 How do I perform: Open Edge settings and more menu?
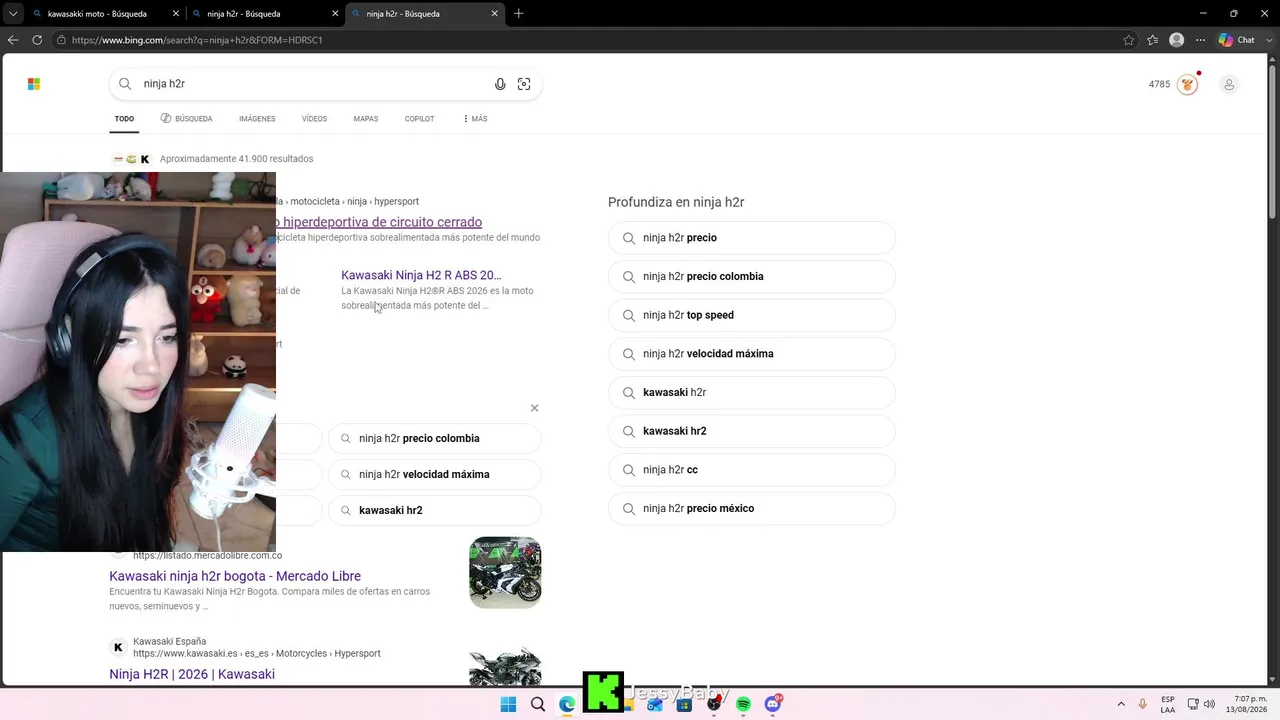[1201, 40]
